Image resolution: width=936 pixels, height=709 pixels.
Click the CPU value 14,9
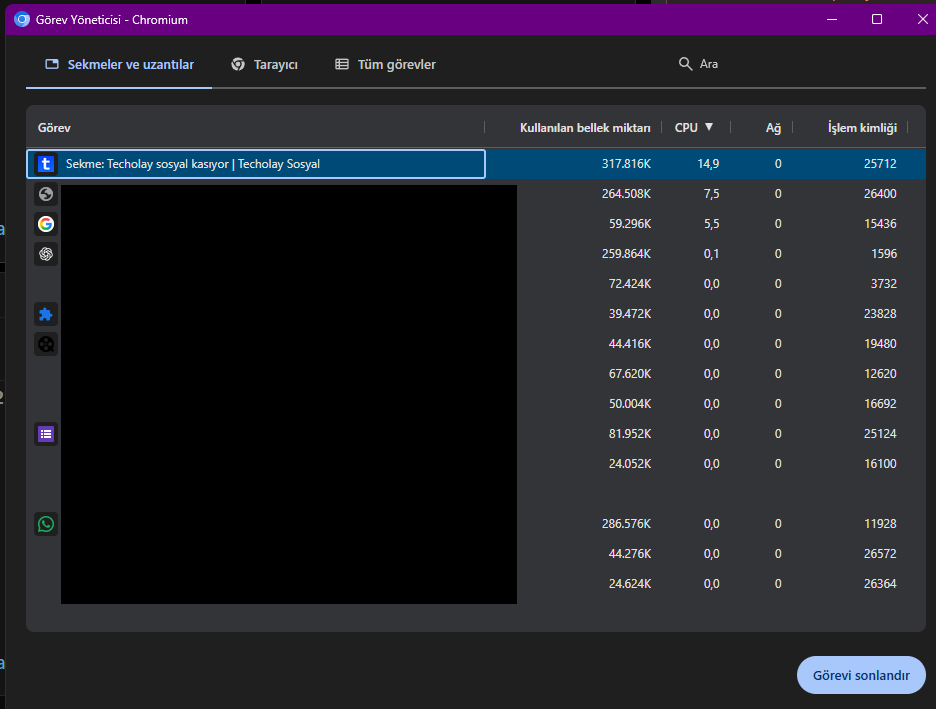(708, 164)
